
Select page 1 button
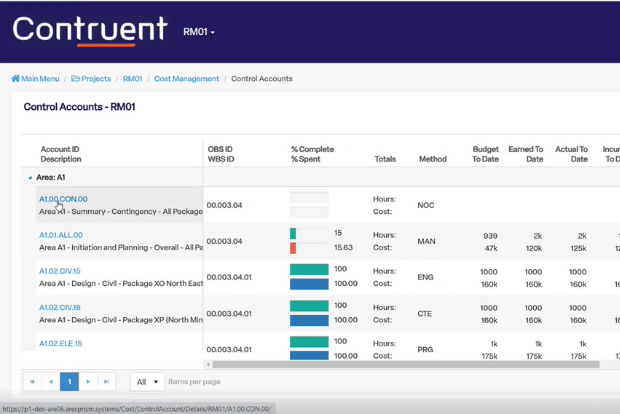tap(69, 382)
